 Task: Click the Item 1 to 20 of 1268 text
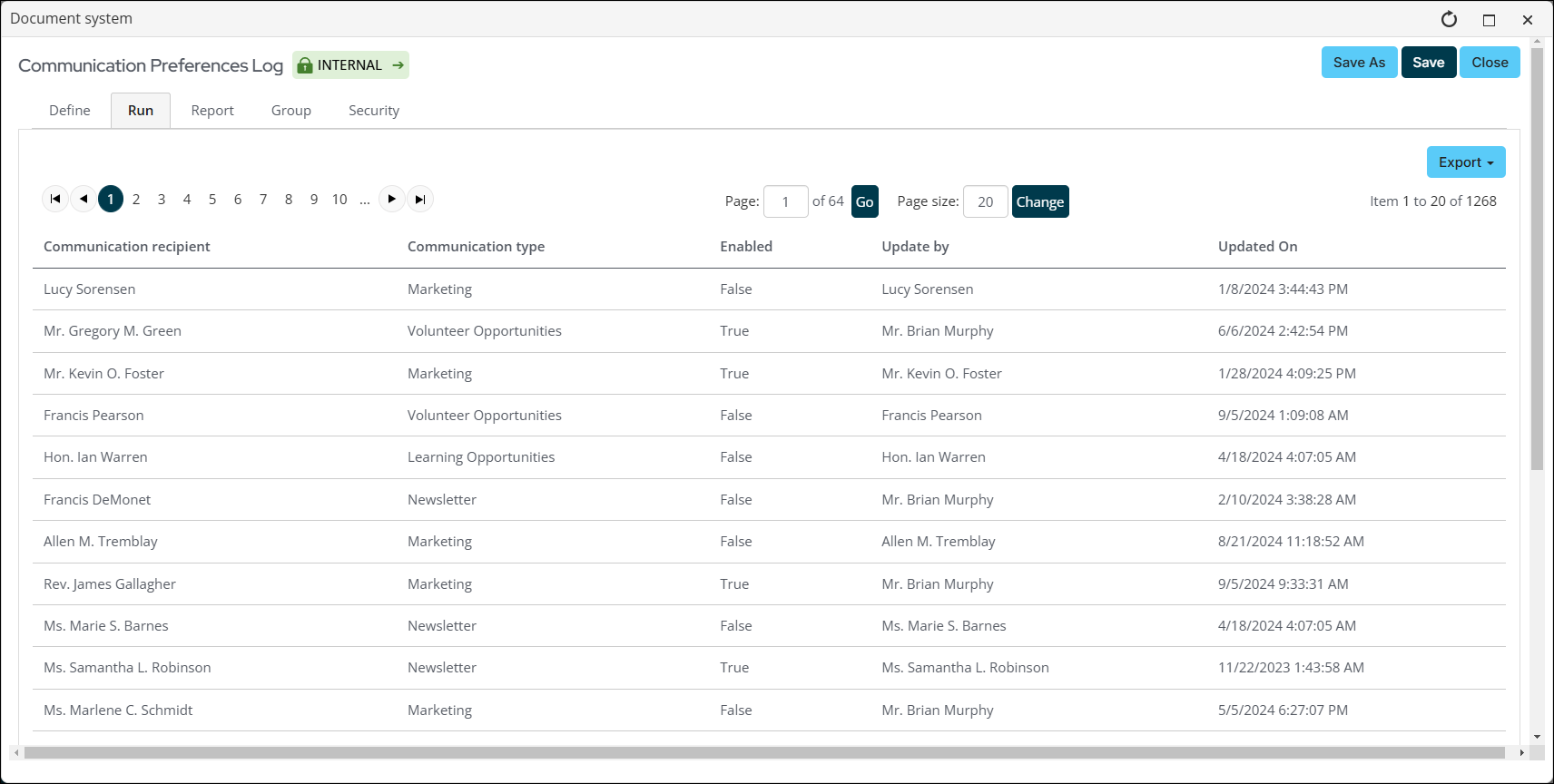(x=1433, y=201)
